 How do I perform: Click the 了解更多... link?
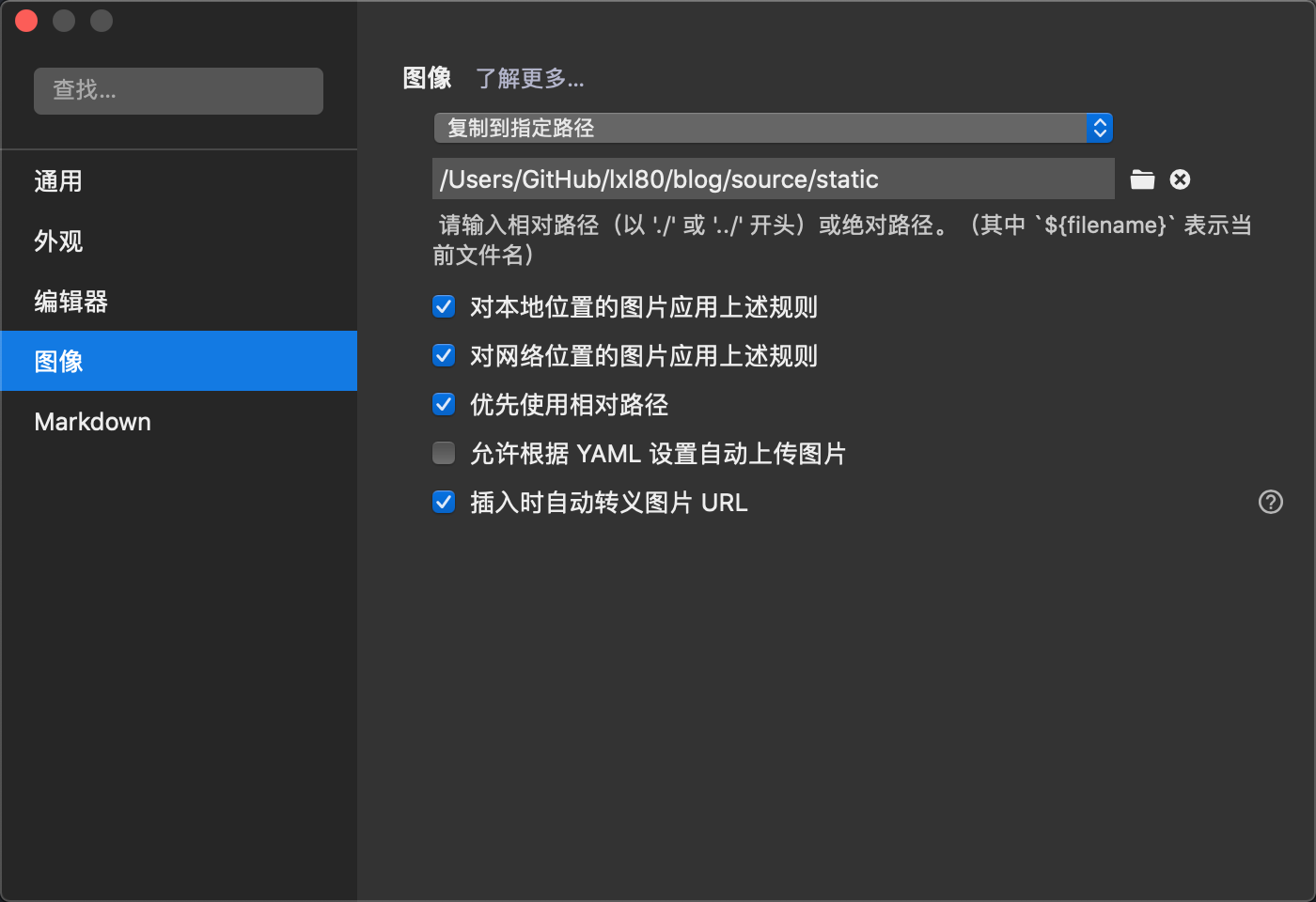530,79
